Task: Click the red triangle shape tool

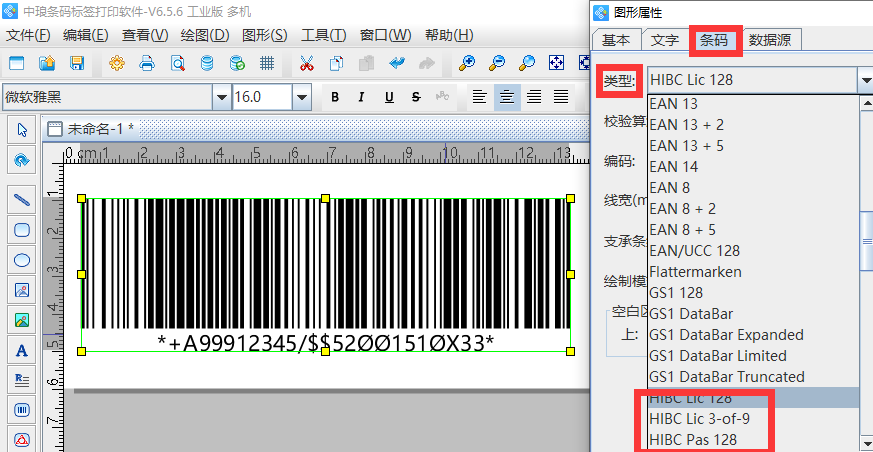Action: 22,440
